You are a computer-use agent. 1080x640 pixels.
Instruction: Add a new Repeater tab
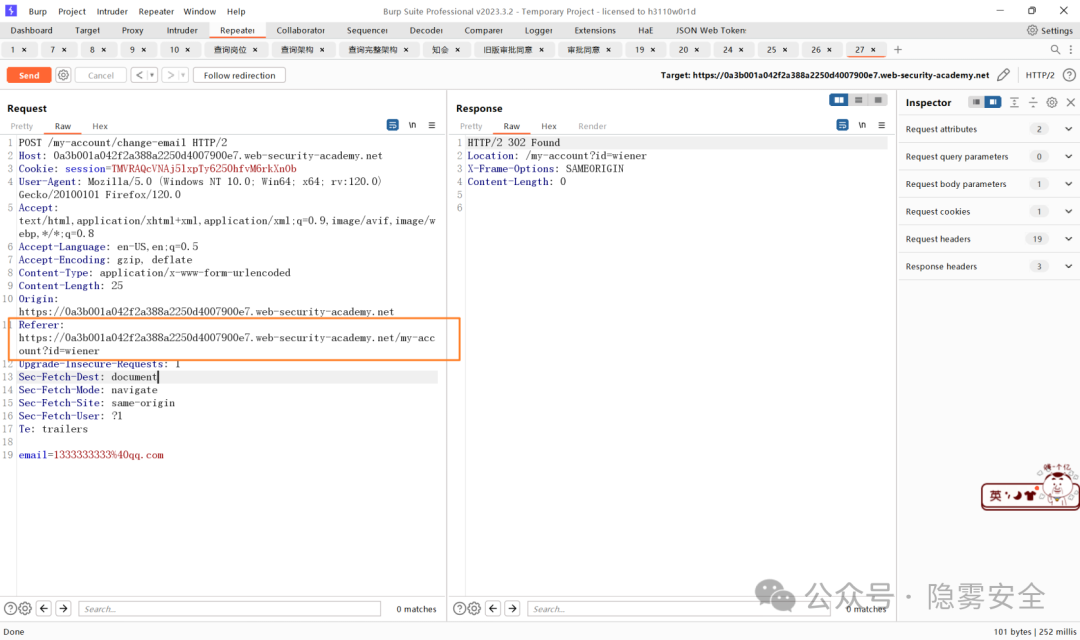897,50
